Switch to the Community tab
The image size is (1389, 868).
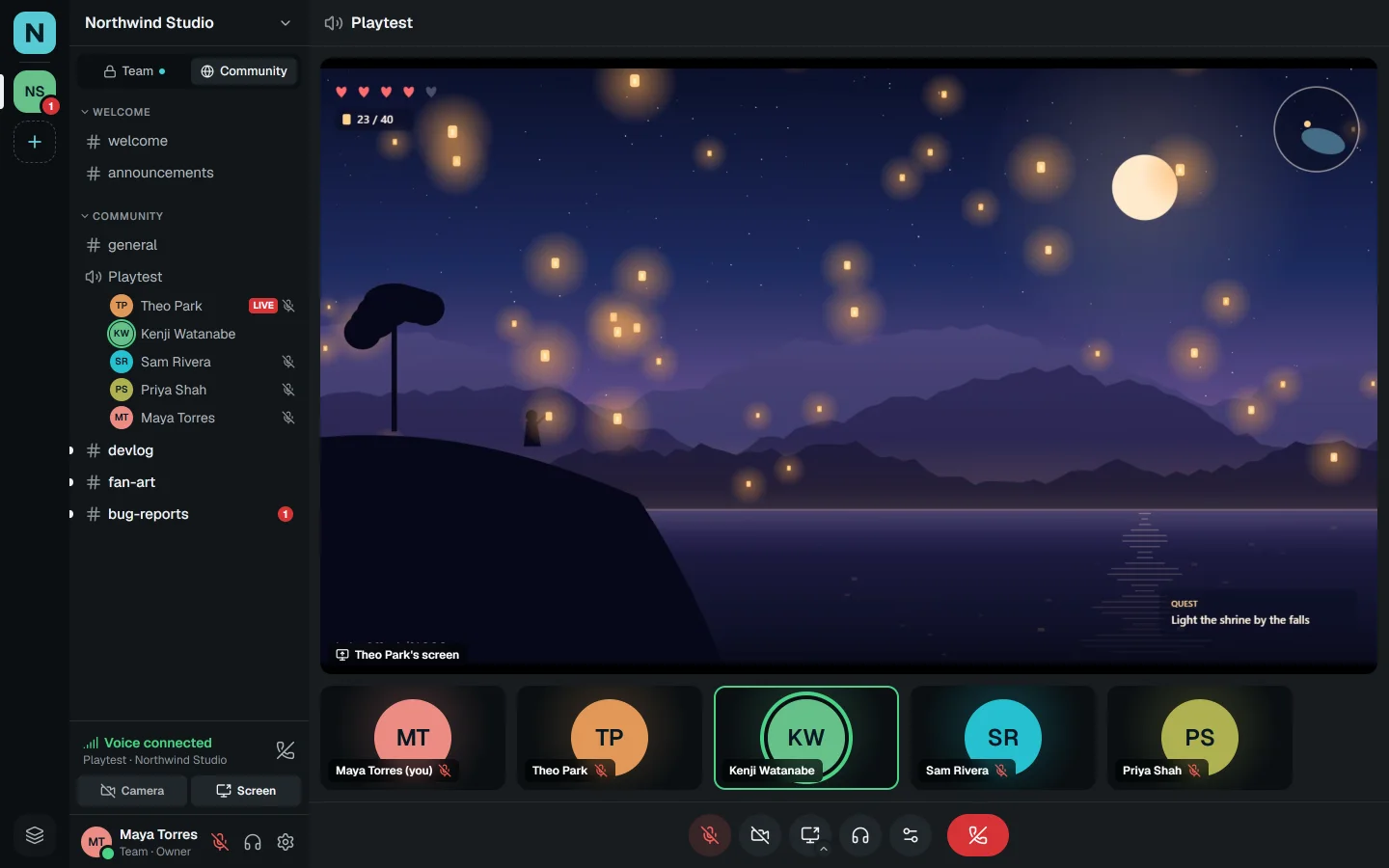click(244, 71)
